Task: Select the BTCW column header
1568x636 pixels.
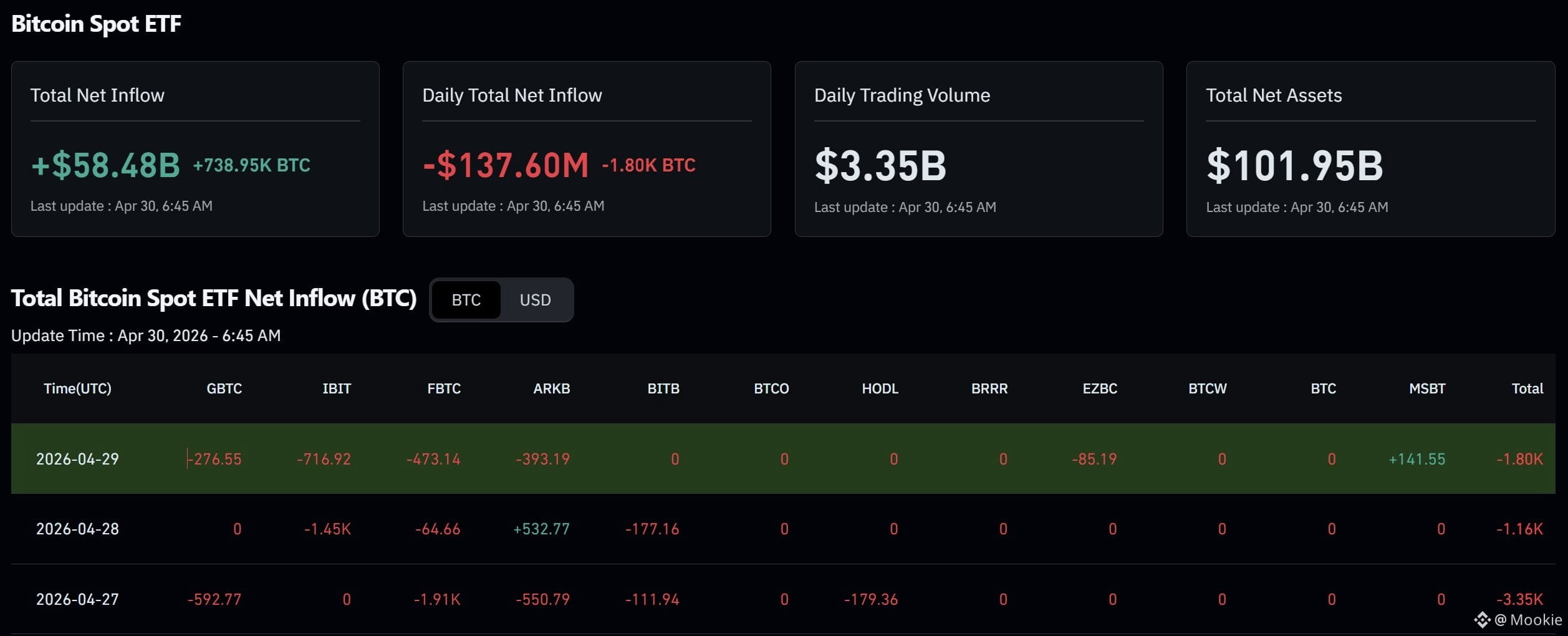Action: point(1207,388)
